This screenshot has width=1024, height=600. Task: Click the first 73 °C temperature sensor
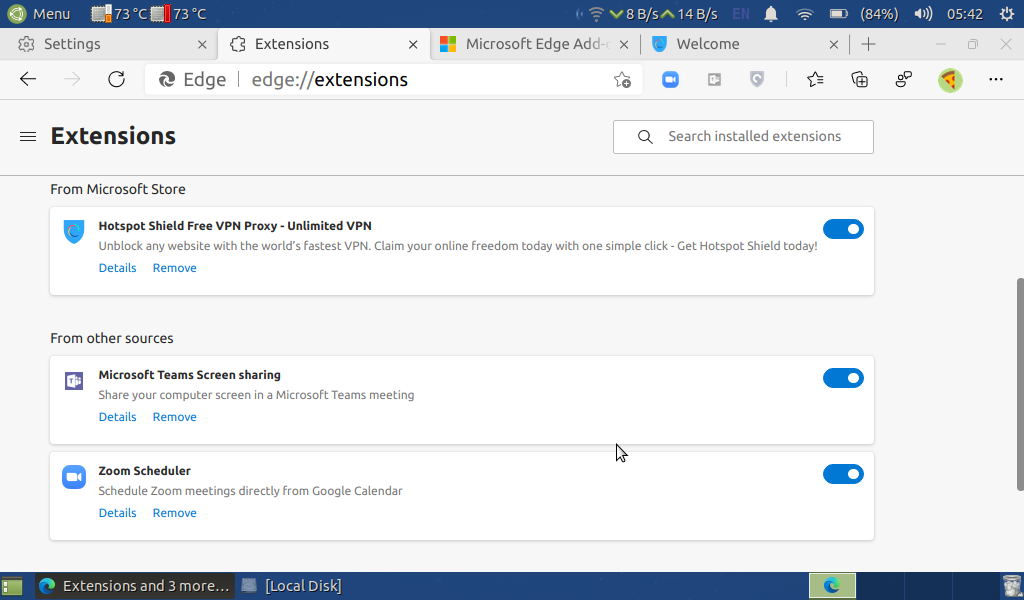(120, 14)
